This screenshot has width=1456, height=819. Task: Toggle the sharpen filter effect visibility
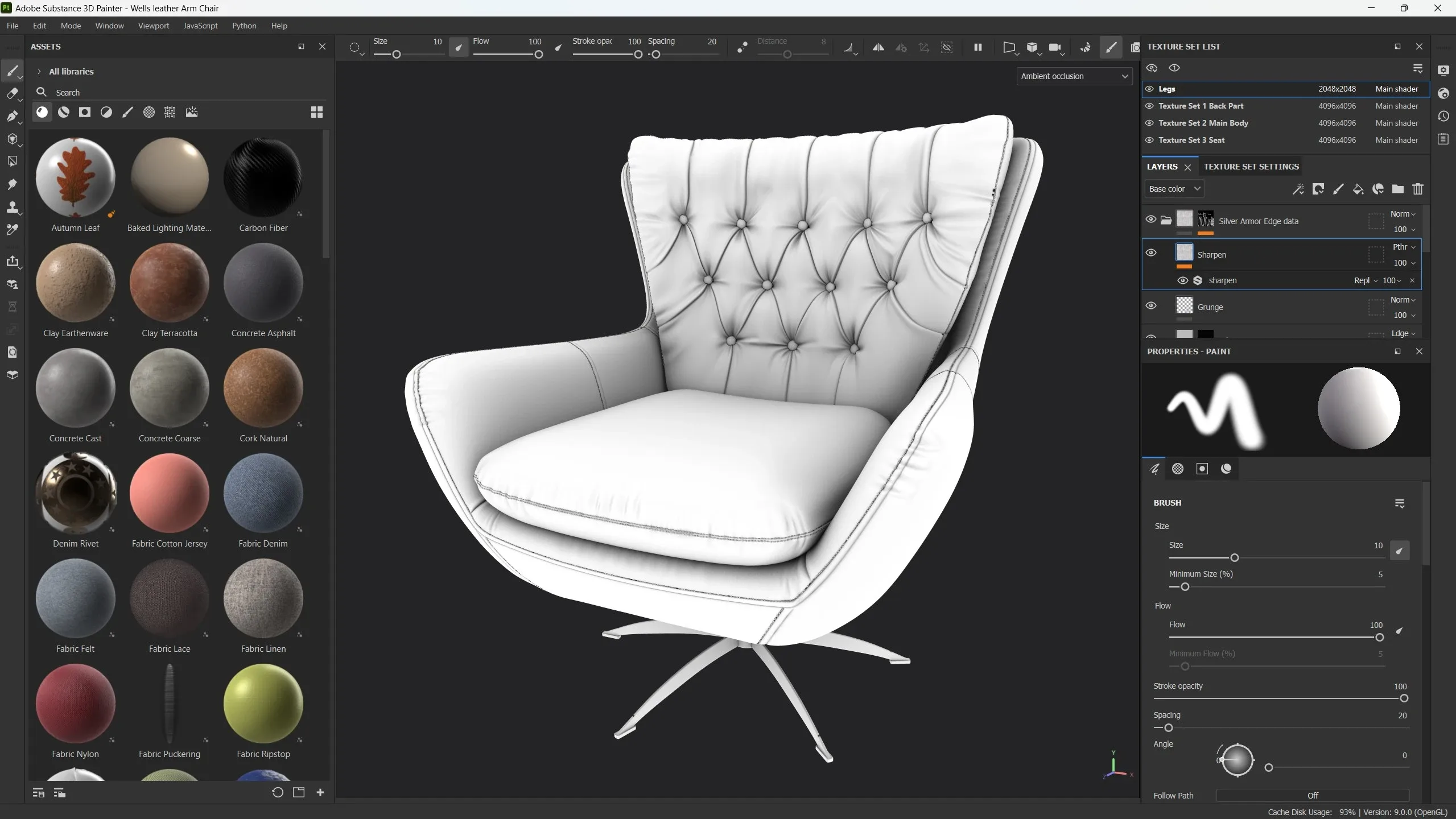point(1183,280)
